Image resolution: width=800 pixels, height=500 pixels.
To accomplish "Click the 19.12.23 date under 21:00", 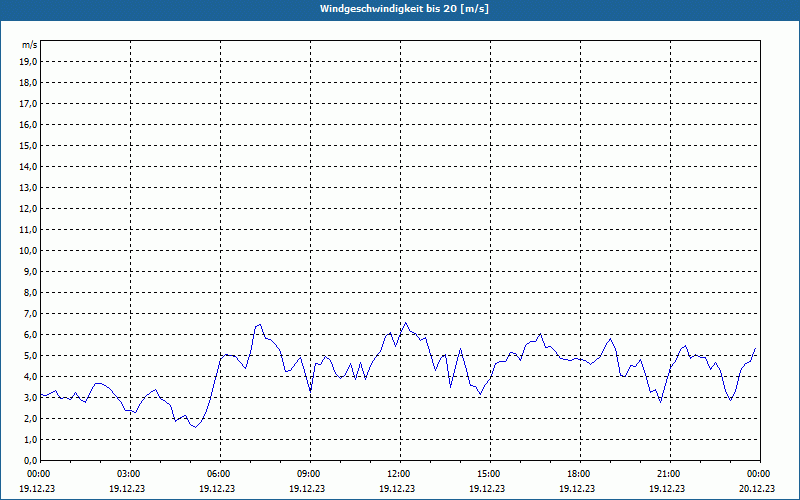I will (x=666, y=489).
